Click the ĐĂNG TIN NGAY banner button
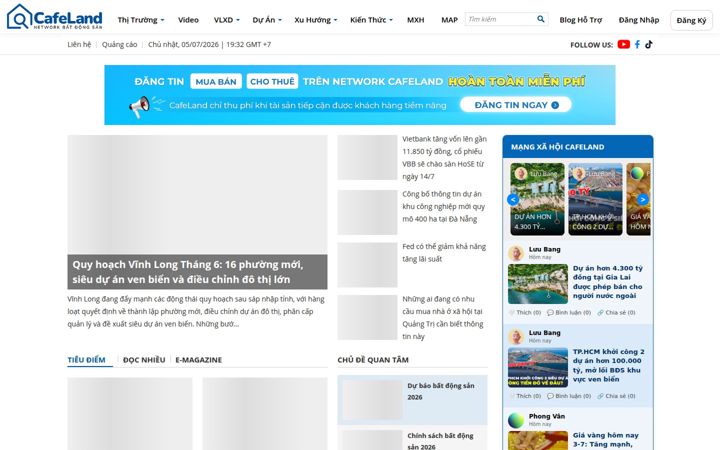The width and height of the screenshot is (720, 450). point(516,105)
